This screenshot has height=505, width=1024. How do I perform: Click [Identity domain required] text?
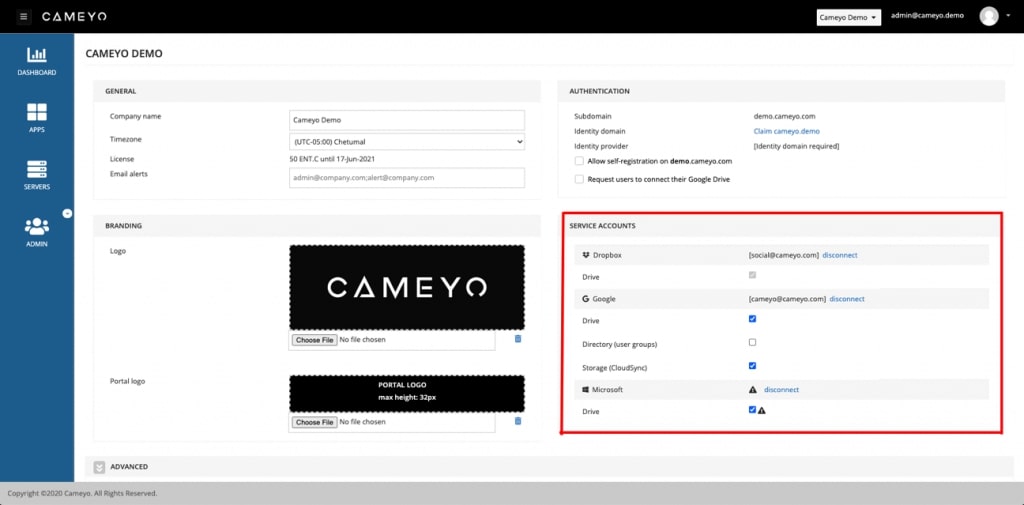pyautogui.click(x=796, y=146)
